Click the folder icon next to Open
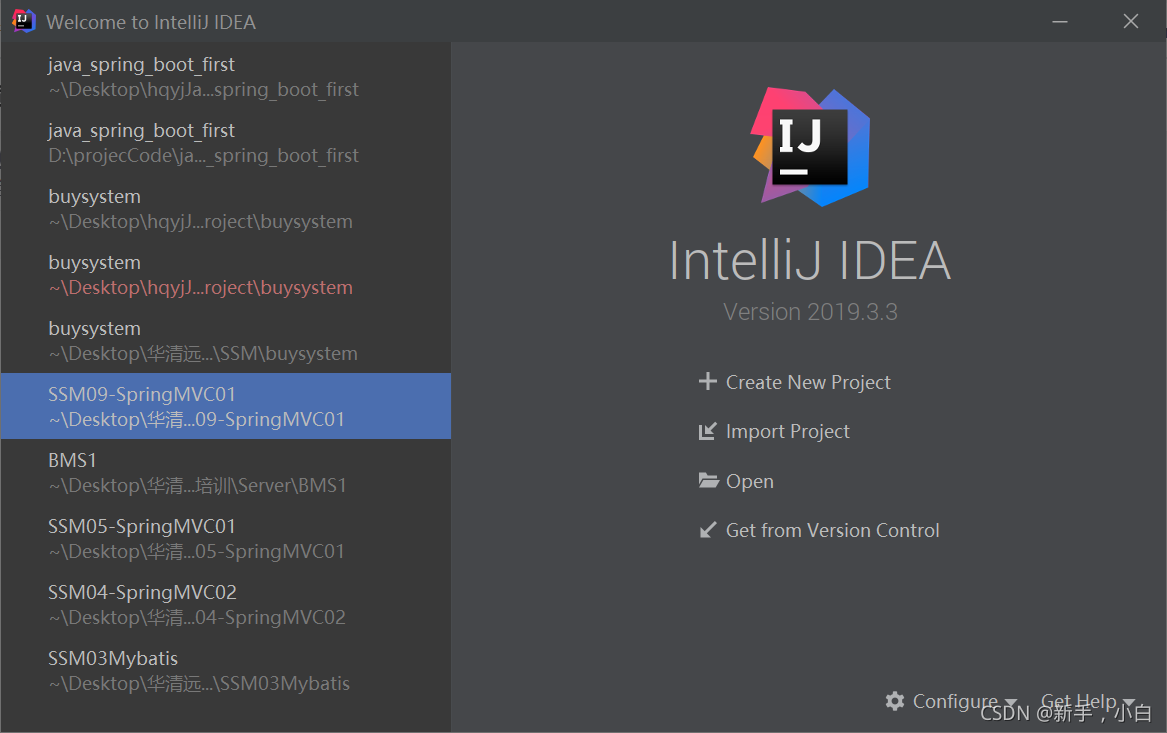The width and height of the screenshot is (1167, 733). pos(708,481)
